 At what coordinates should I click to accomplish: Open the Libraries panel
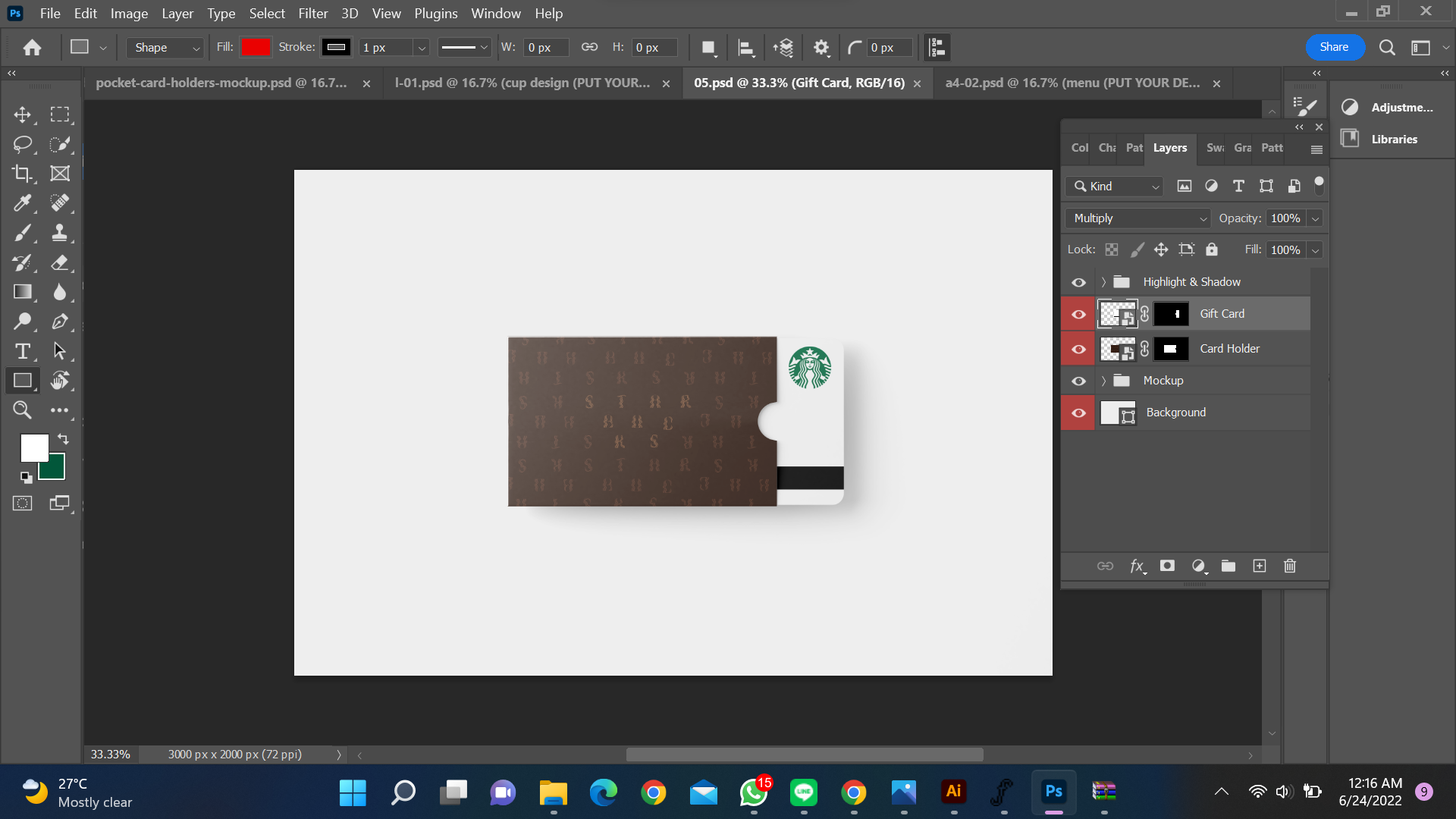coord(1393,140)
